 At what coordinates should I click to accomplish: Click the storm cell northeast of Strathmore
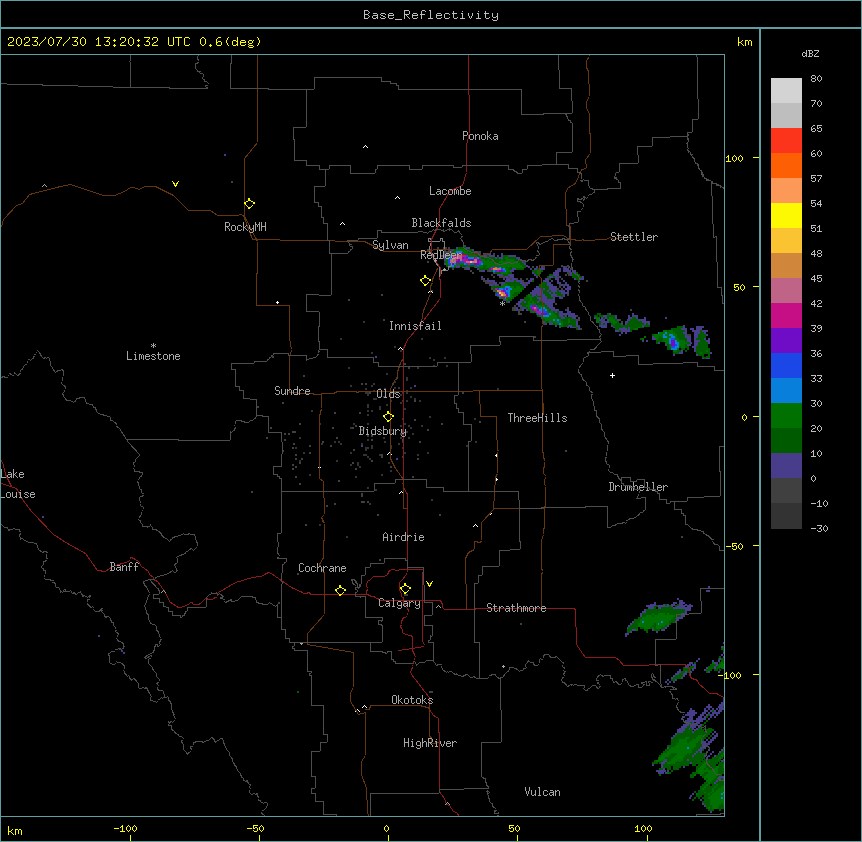tap(659, 617)
